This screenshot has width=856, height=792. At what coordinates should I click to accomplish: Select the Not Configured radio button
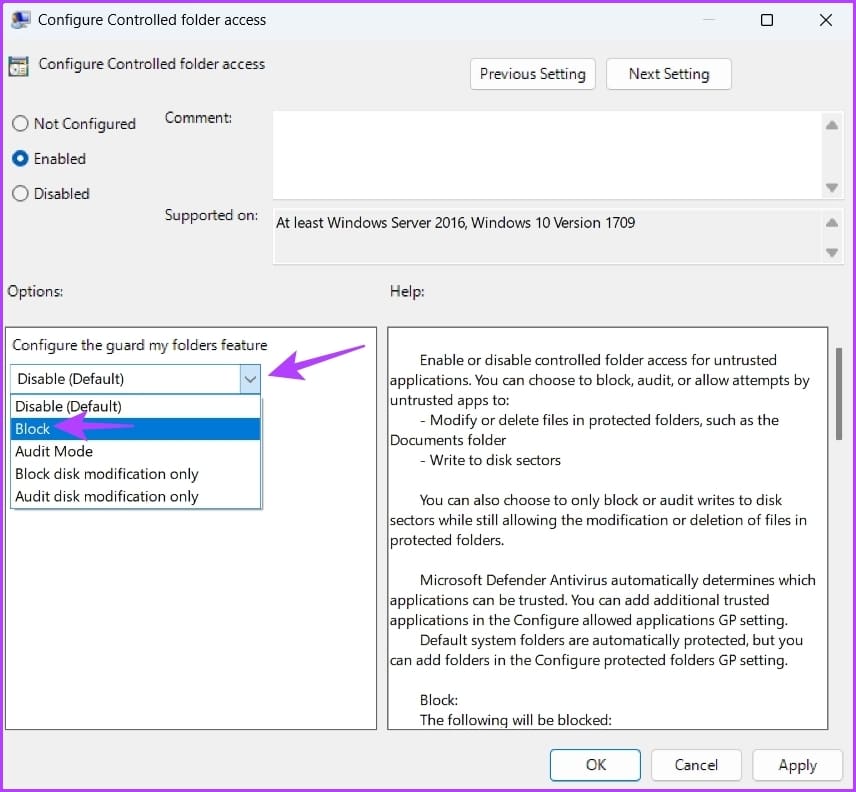[x=20, y=123]
